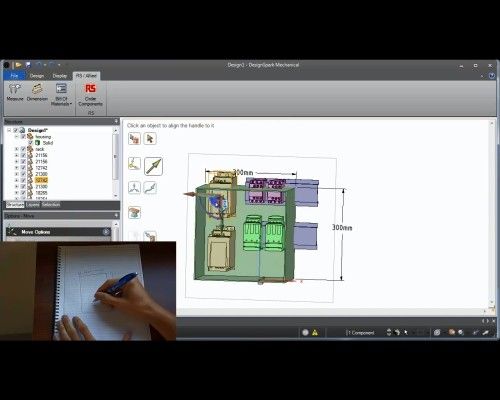Collapse the housing tree node
This screenshot has width=500, height=400.
point(16,137)
